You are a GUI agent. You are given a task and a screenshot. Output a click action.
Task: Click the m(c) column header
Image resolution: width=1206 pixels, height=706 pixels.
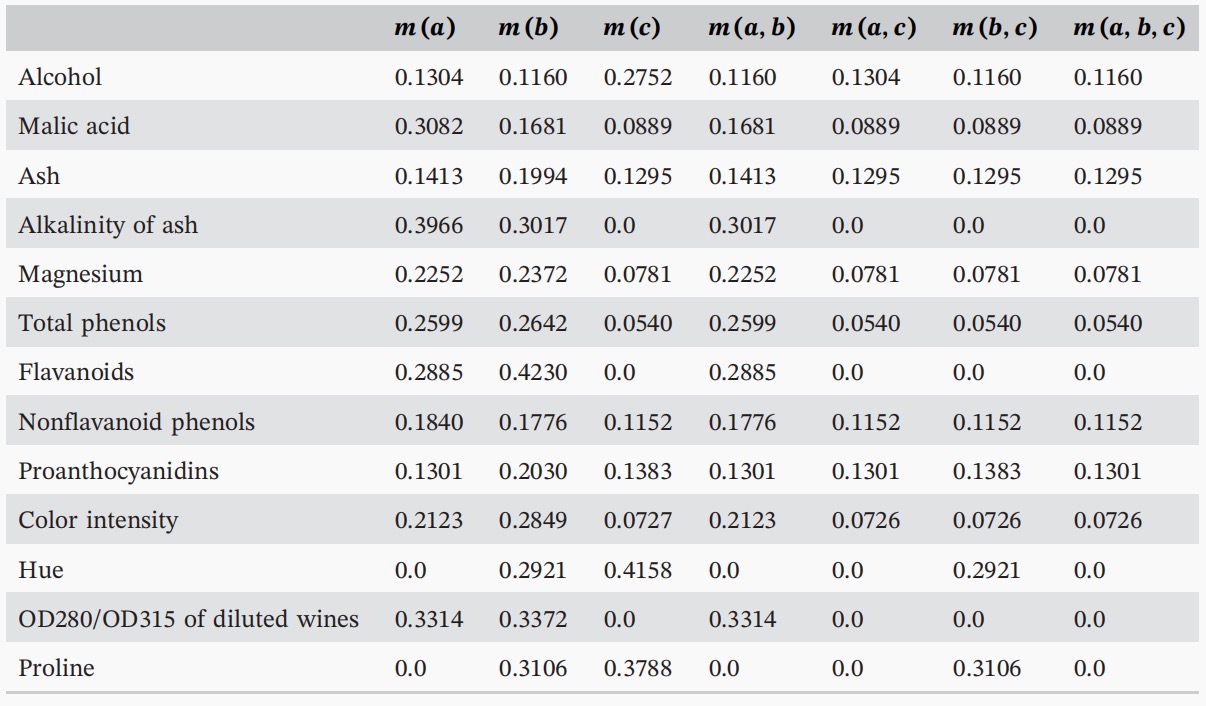point(632,28)
